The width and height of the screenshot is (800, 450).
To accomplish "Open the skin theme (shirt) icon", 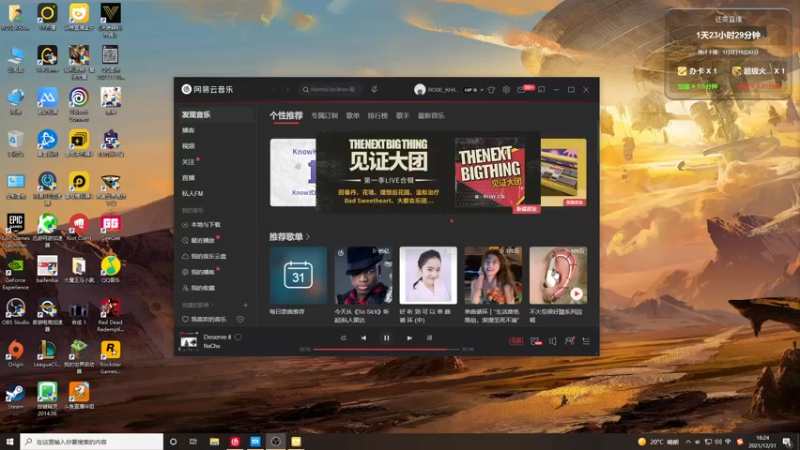I will (491, 90).
